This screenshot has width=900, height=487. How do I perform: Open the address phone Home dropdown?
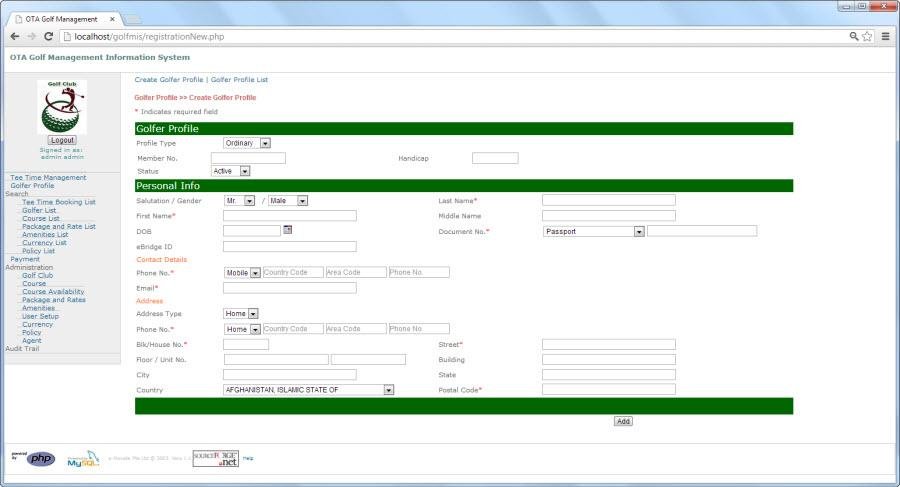[242, 329]
